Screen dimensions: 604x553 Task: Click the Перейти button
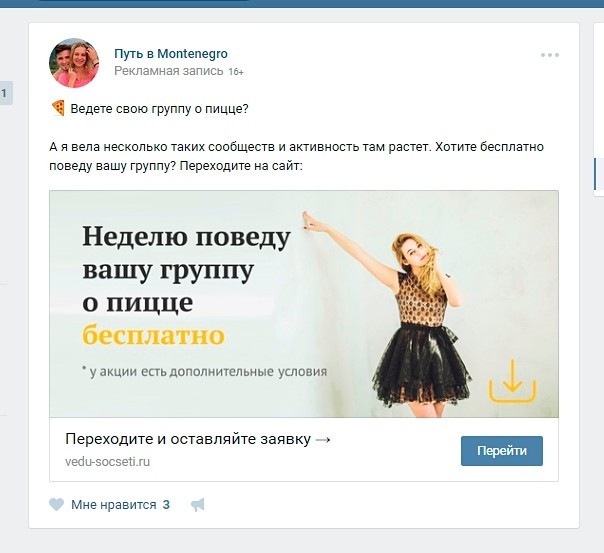click(x=502, y=451)
